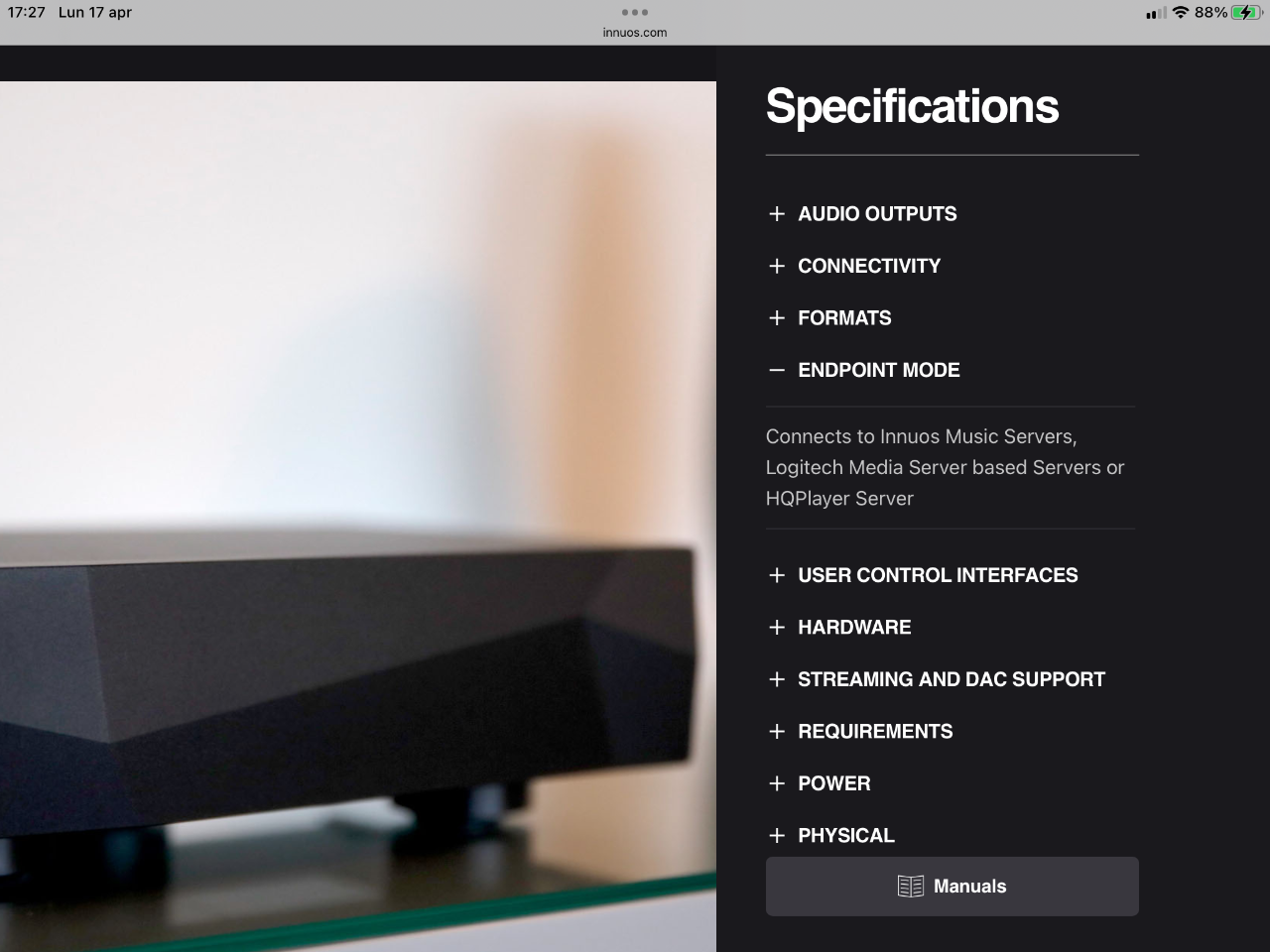Click the plus icon beside Power
The width and height of the screenshot is (1270, 952).
point(777,783)
